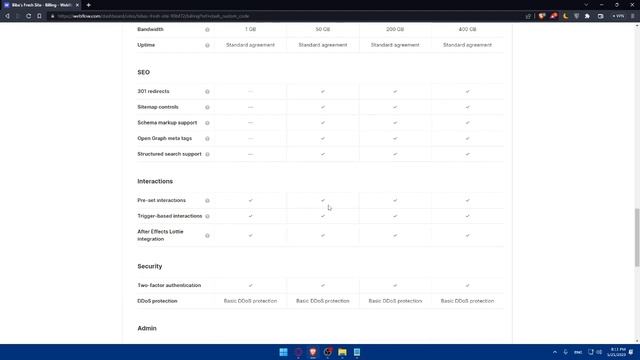Click the Structured search support label
This screenshot has width=640, height=360.
(x=169, y=154)
